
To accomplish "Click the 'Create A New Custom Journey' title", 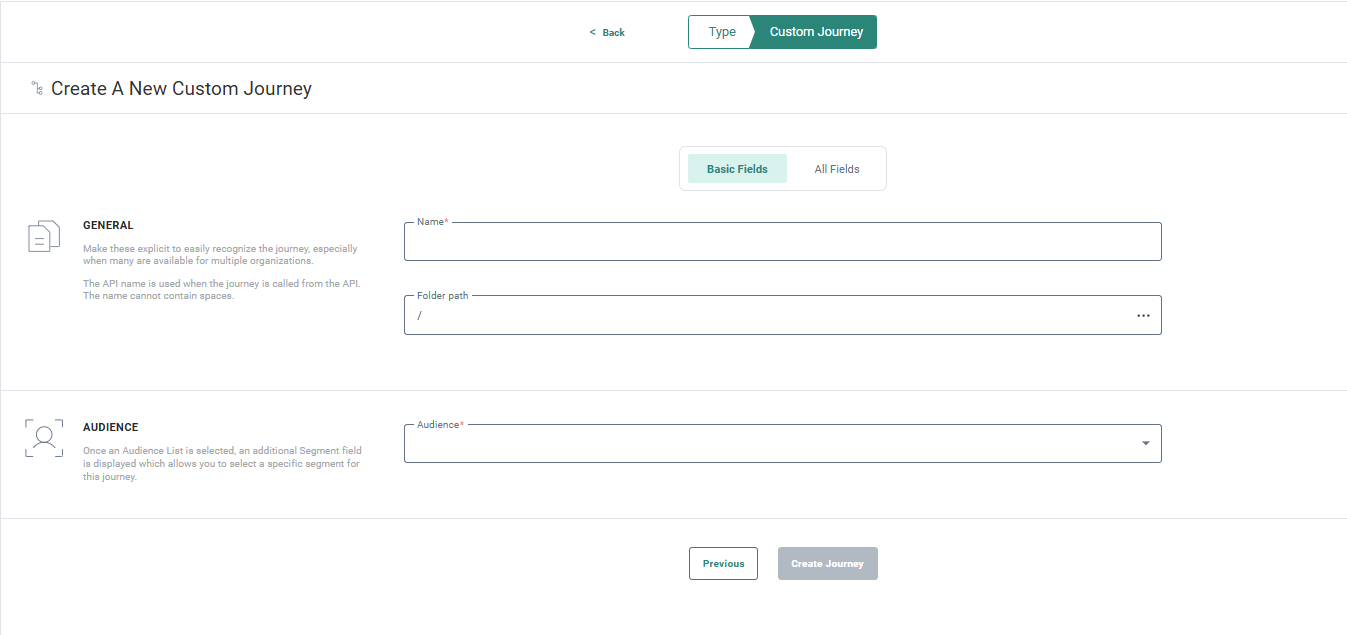I will (x=181, y=89).
